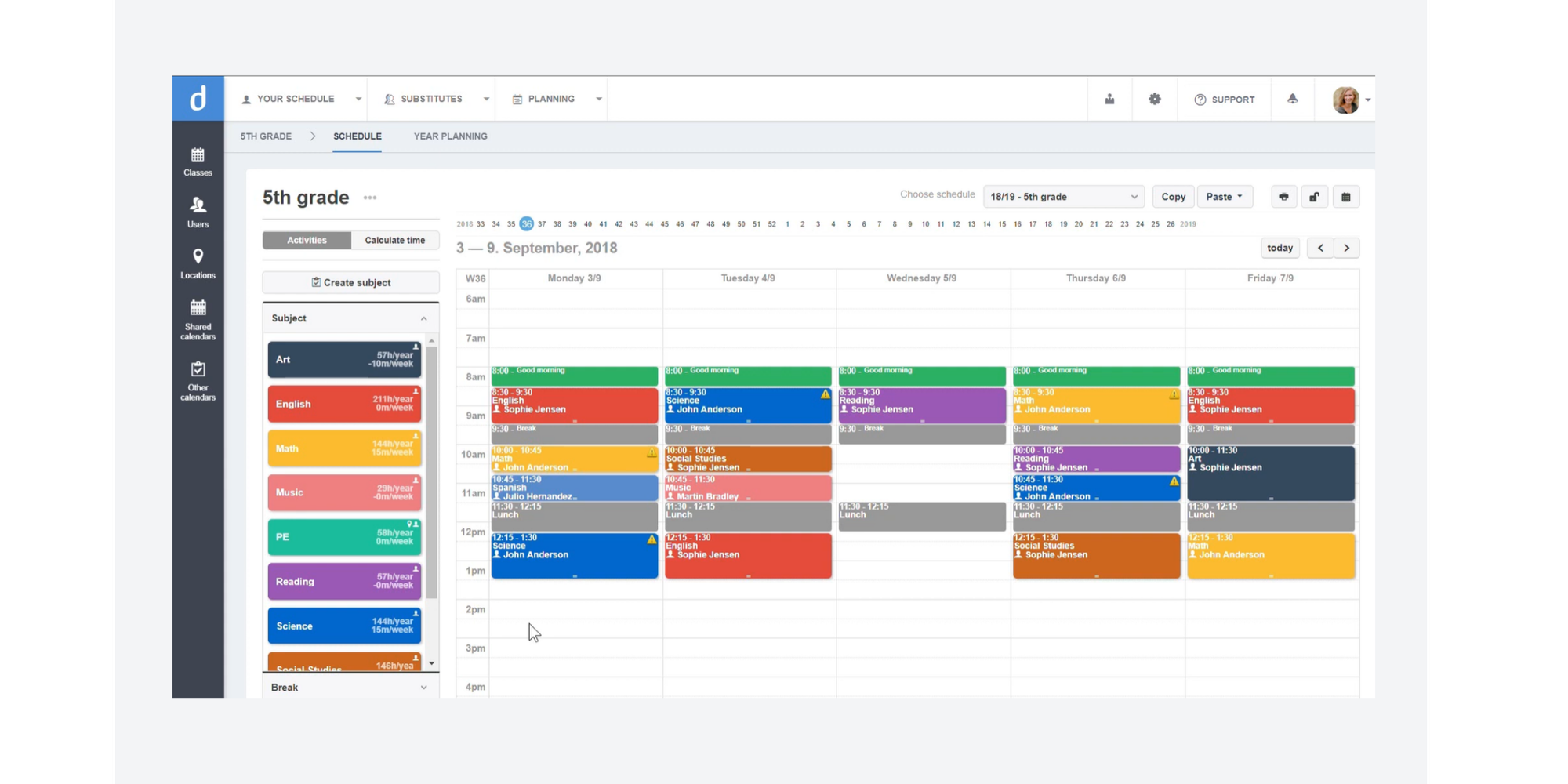The width and height of the screenshot is (1568, 784).
Task: Switch to Year Planning tab
Action: [450, 136]
